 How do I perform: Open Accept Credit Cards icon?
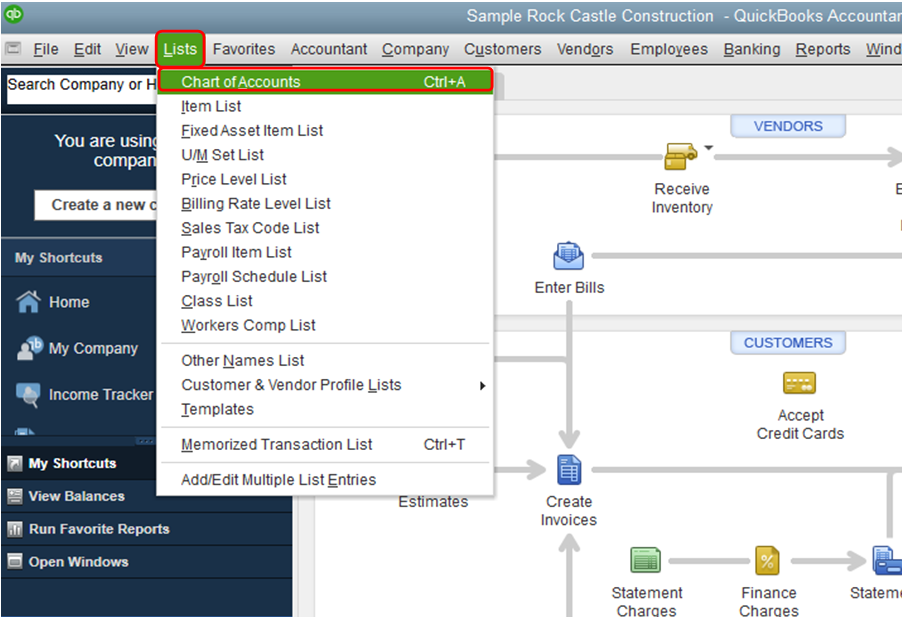tap(799, 383)
